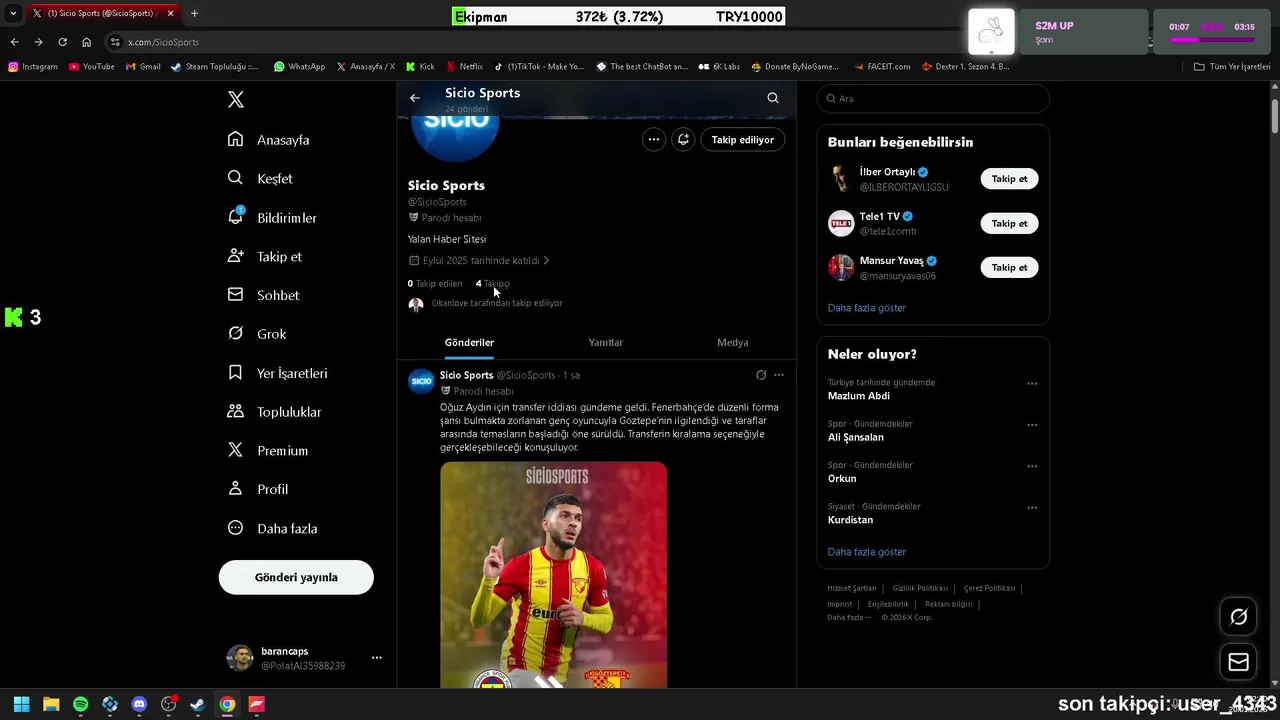Open the Takip edilen following count
Viewport: 1280px width, 720px height.
point(435,284)
